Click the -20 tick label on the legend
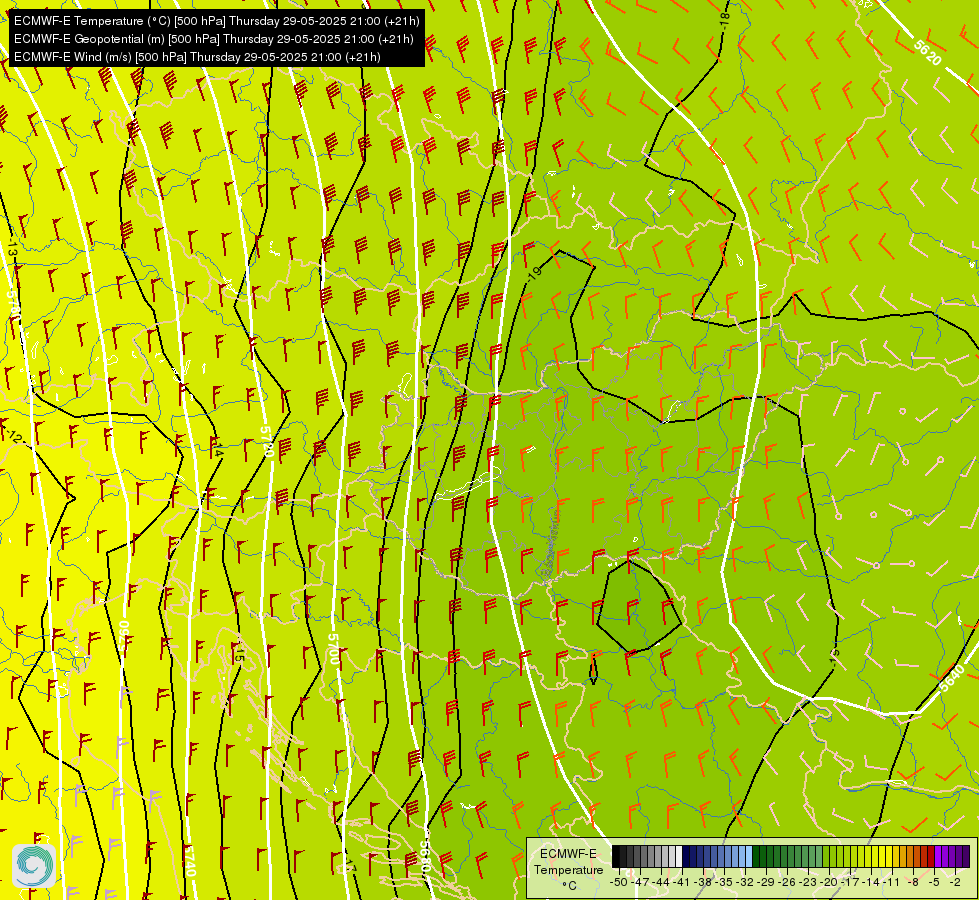The height and width of the screenshot is (900, 979). [829, 882]
